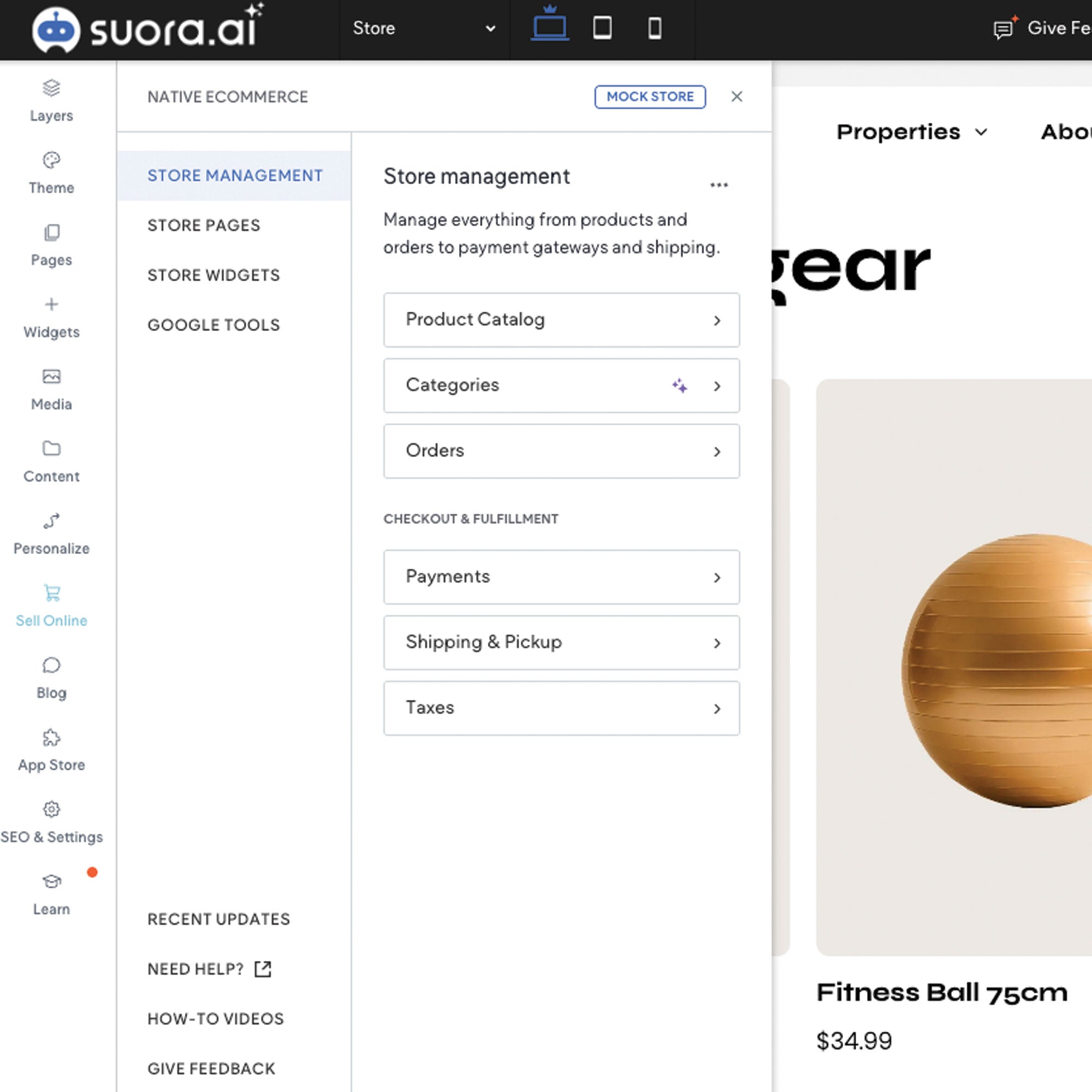
Task: Switch to mobile preview mode
Action: pos(655,28)
